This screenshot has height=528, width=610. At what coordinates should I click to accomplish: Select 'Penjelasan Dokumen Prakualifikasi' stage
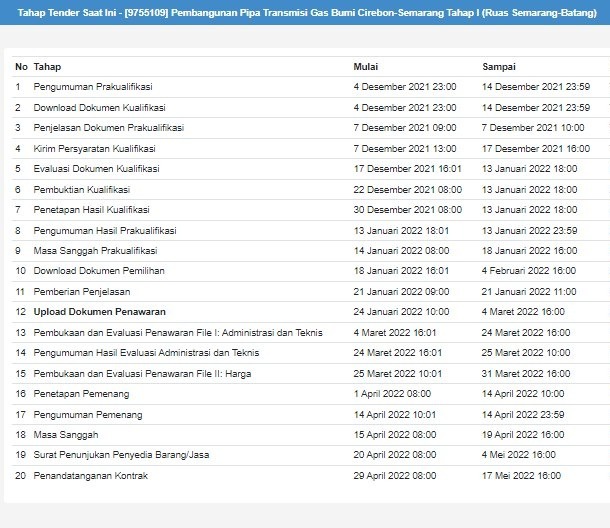coord(109,128)
